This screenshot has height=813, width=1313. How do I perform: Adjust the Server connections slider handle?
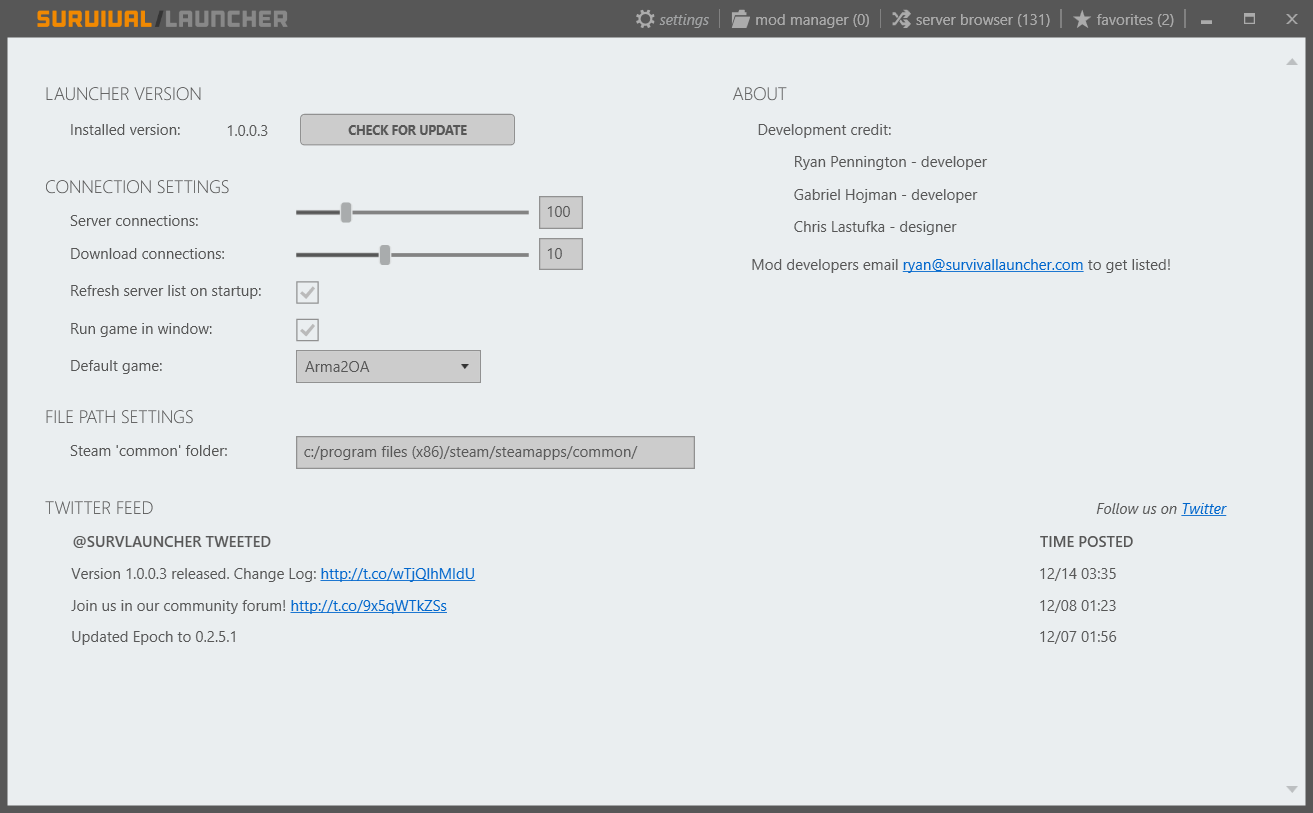[346, 212]
